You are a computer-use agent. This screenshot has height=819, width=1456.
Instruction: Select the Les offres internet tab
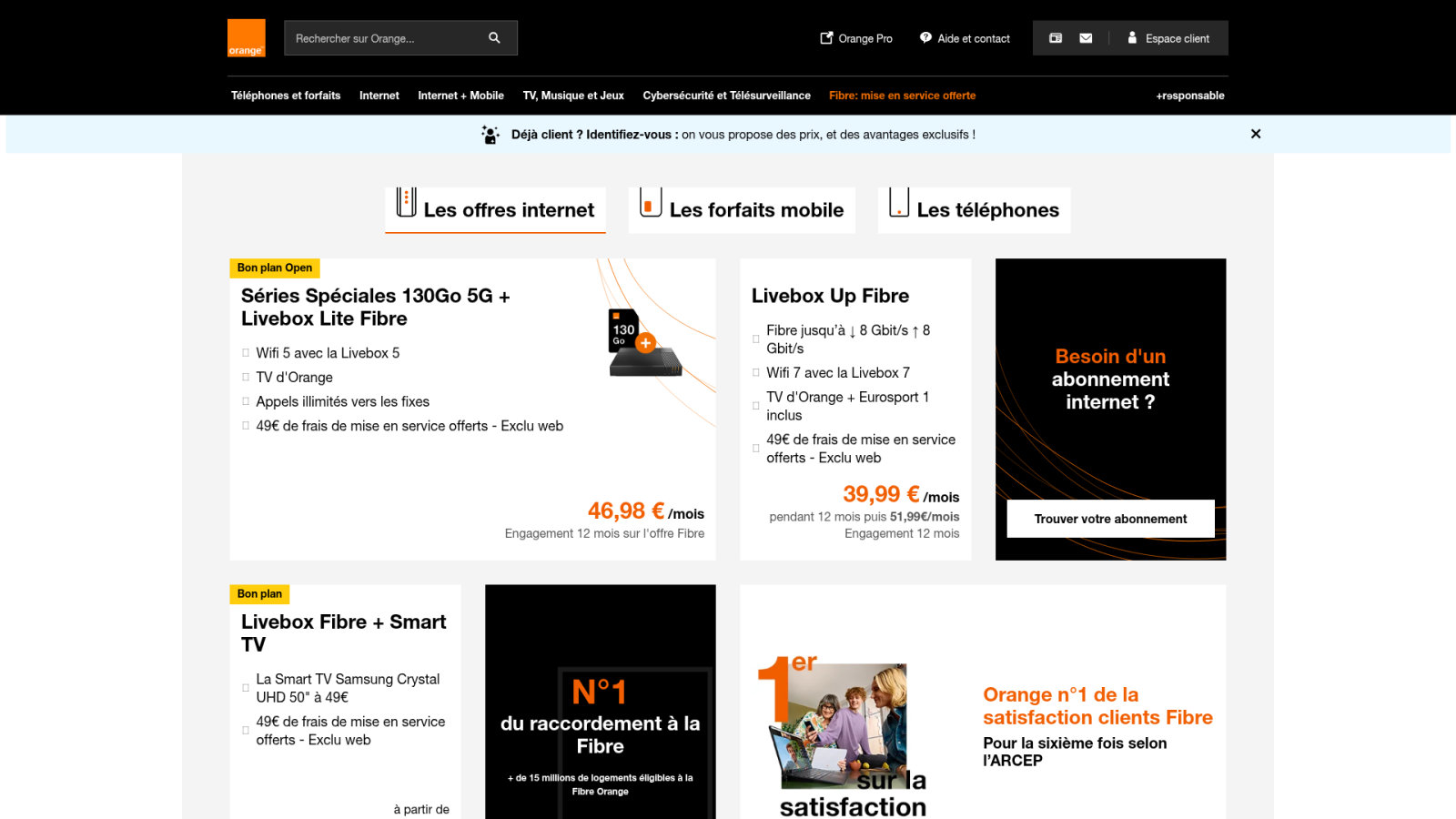coord(495,210)
